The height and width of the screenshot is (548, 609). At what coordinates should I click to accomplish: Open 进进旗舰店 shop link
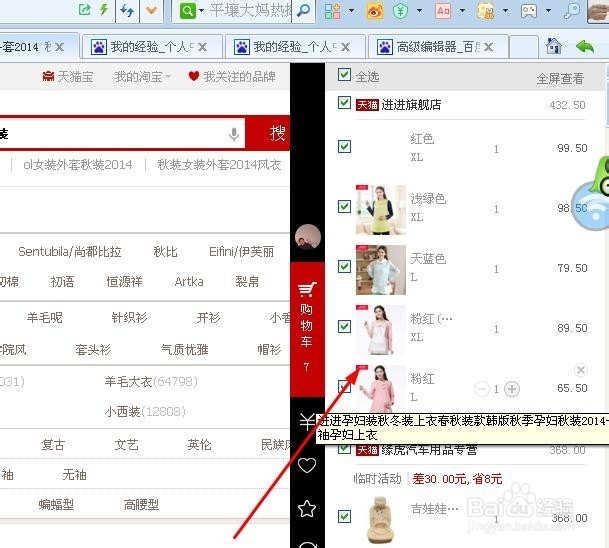[x=411, y=104]
